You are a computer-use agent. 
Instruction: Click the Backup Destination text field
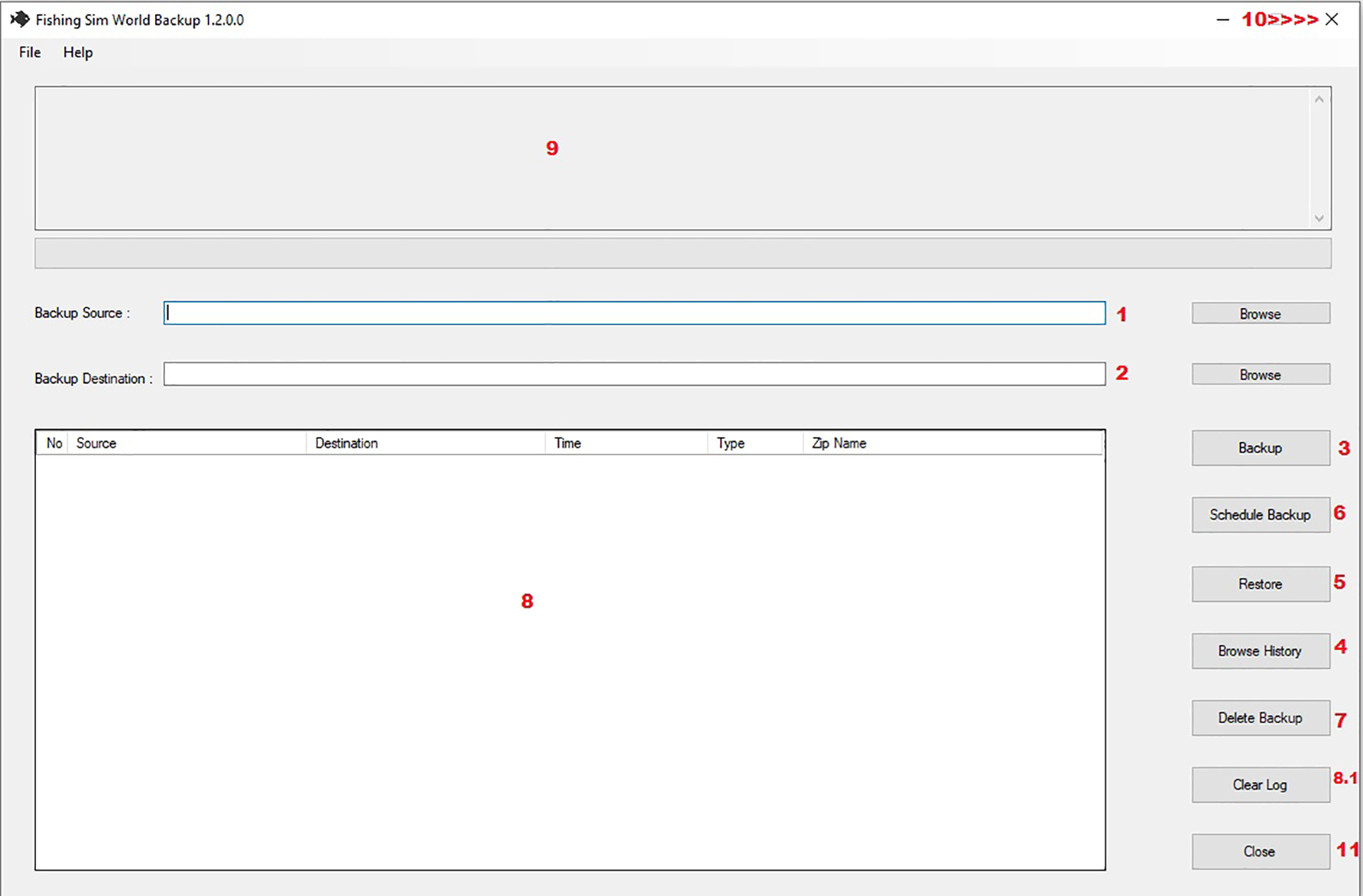(634, 374)
